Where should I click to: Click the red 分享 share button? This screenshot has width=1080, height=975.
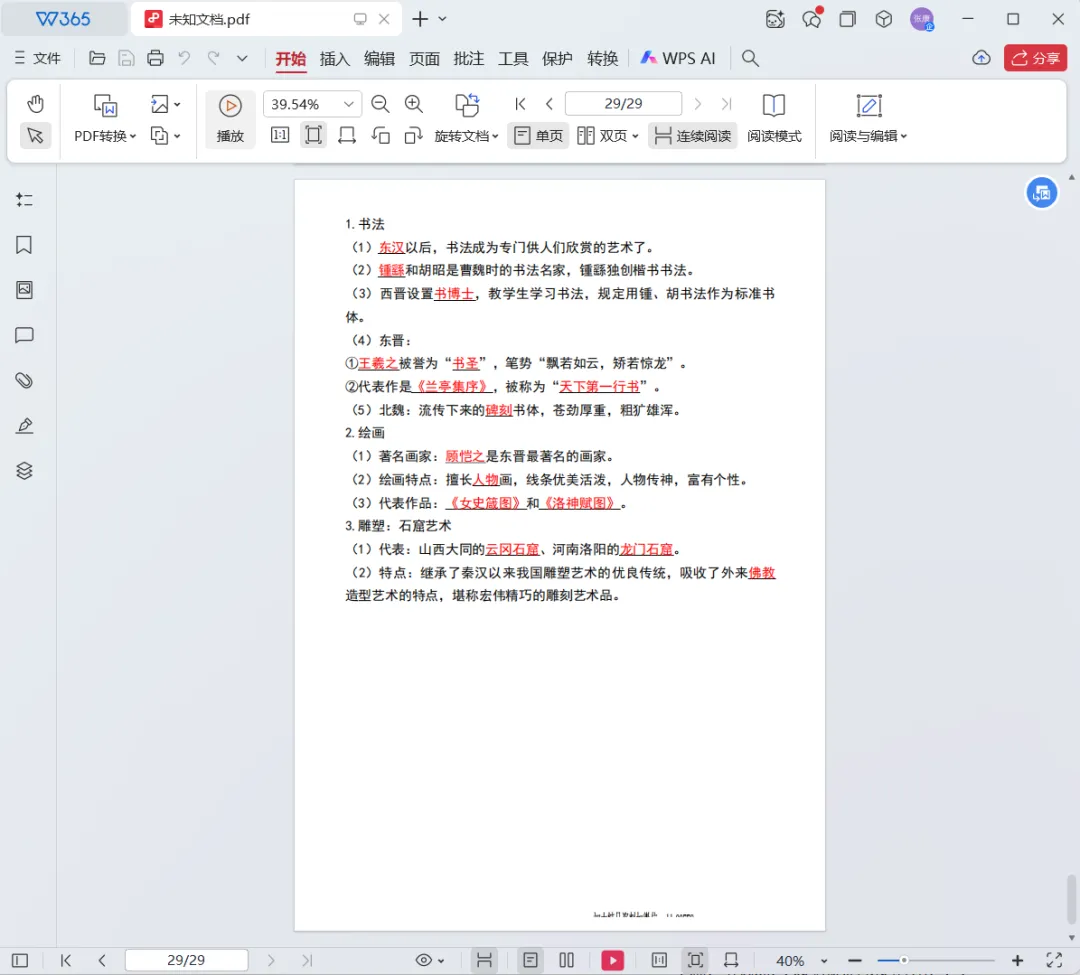(1035, 58)
